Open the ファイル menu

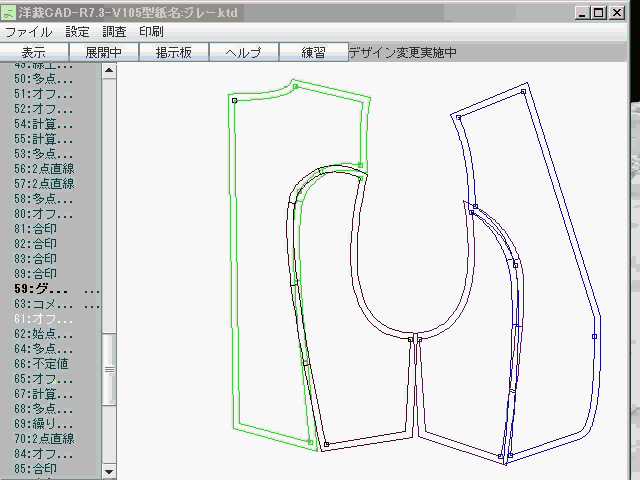29,32
